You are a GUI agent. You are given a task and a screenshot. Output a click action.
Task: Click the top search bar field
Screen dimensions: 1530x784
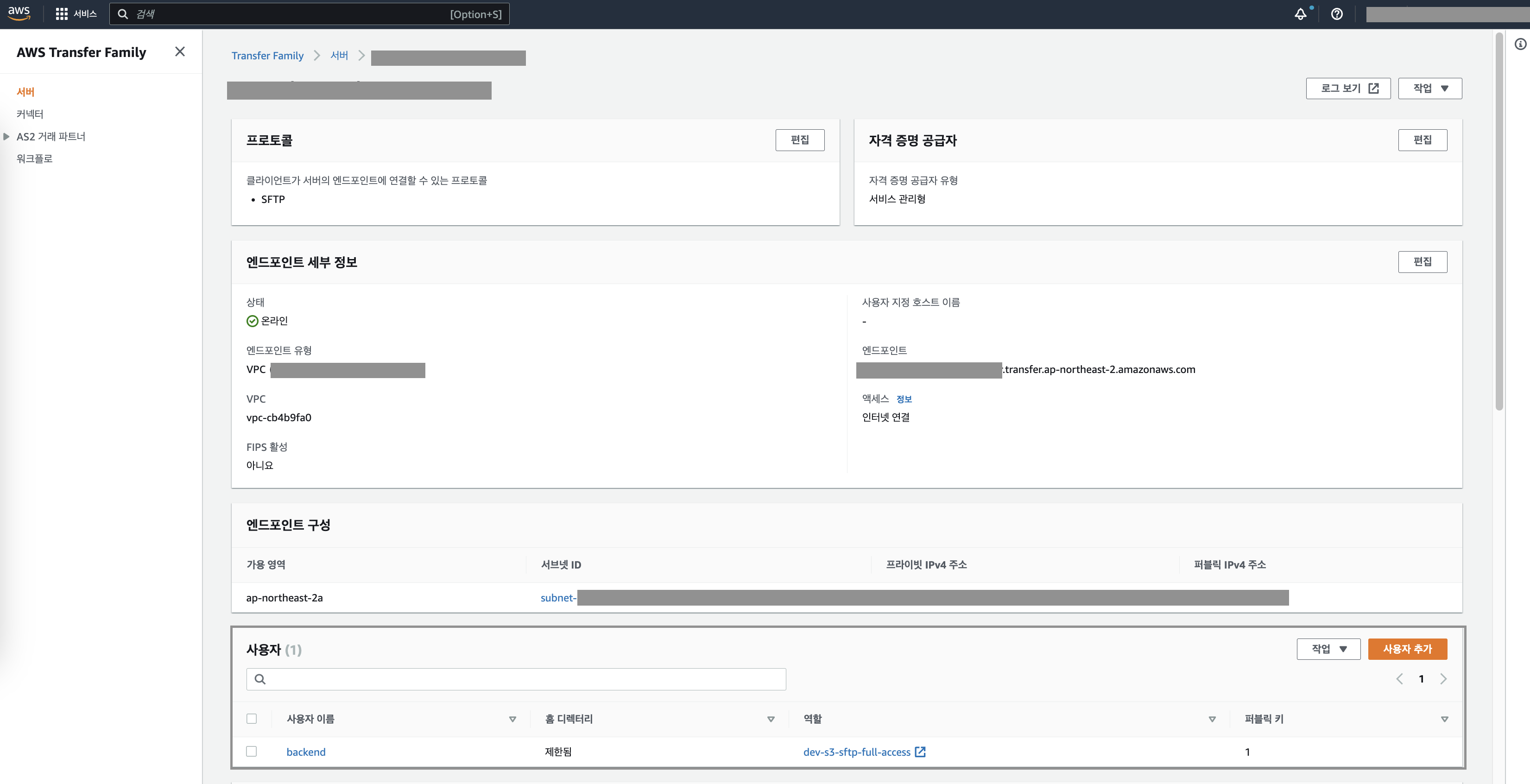309,13
